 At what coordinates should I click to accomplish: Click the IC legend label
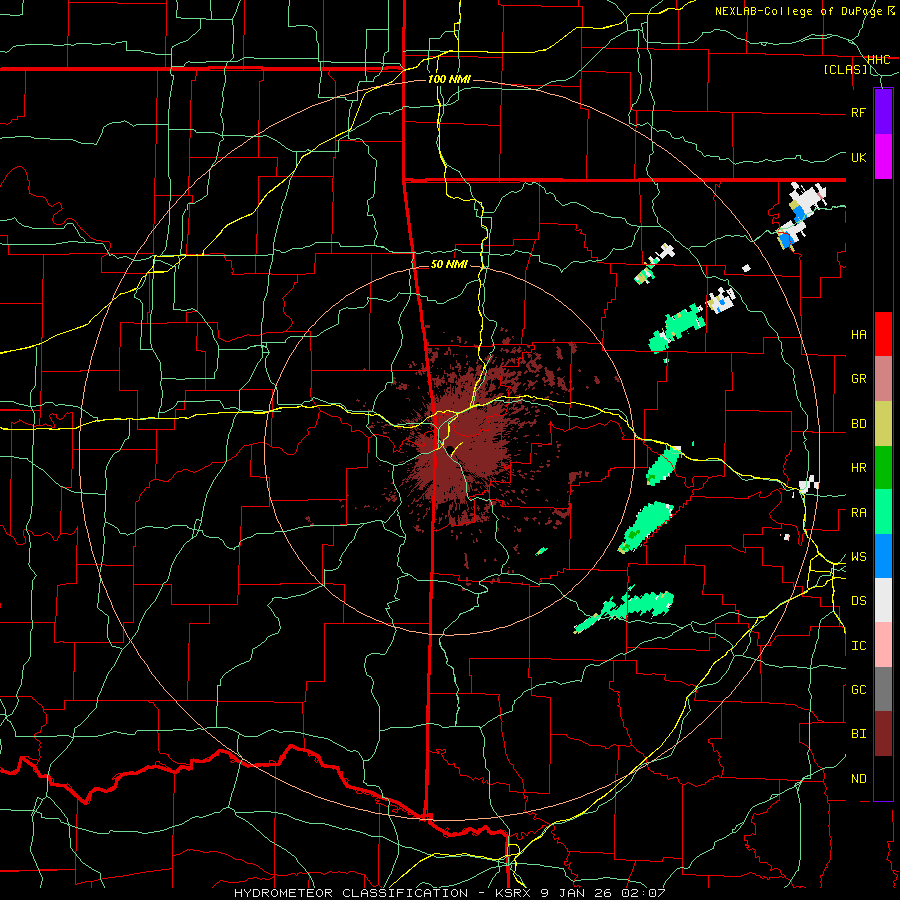tap(858, 646)
